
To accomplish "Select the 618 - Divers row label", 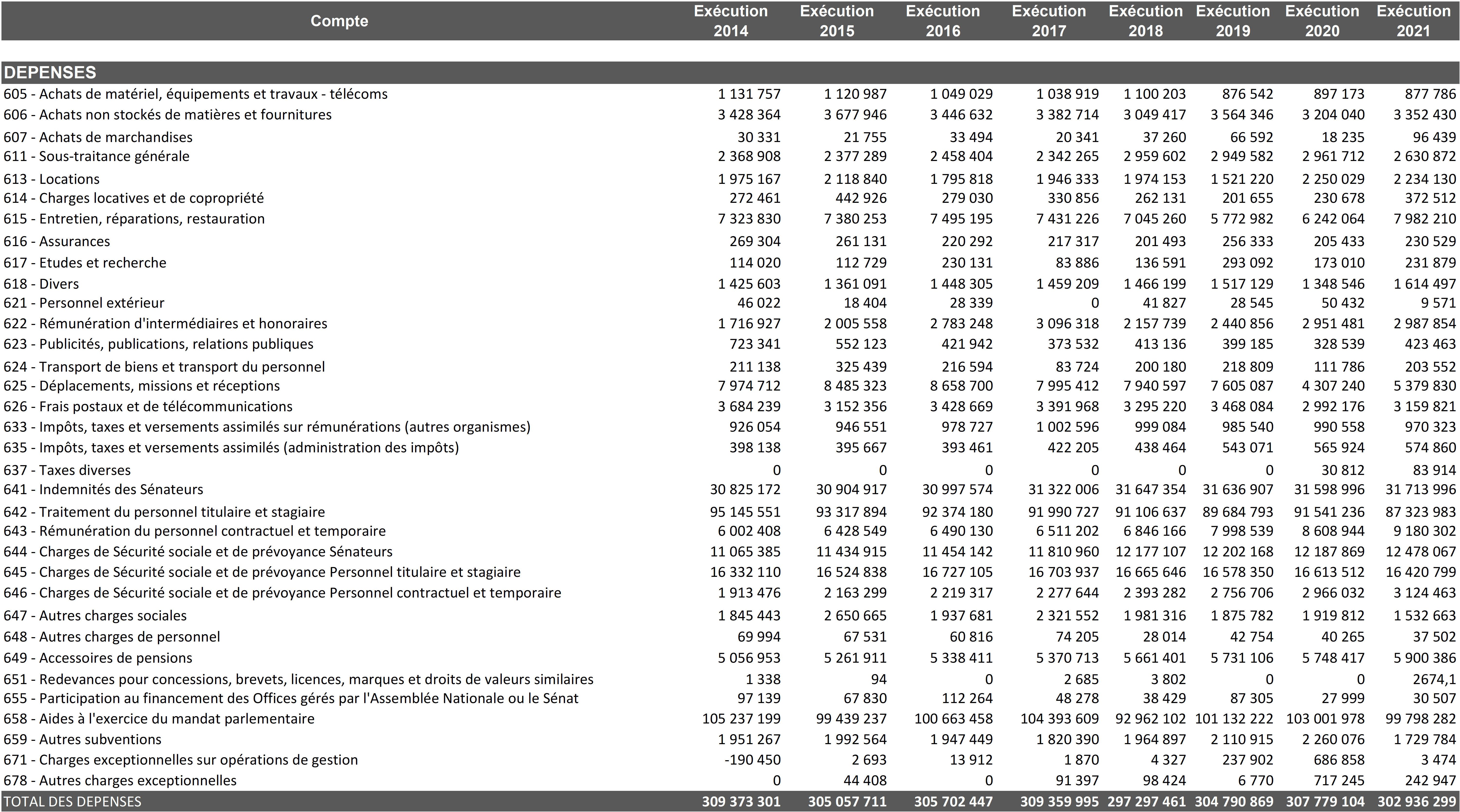I will tap(41, 284).
